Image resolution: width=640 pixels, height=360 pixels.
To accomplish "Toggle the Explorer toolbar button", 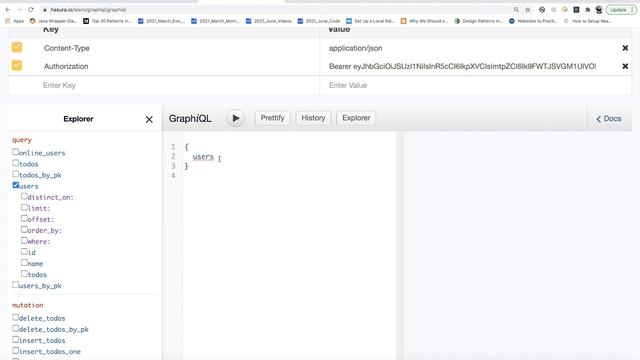I will [356, 118].
